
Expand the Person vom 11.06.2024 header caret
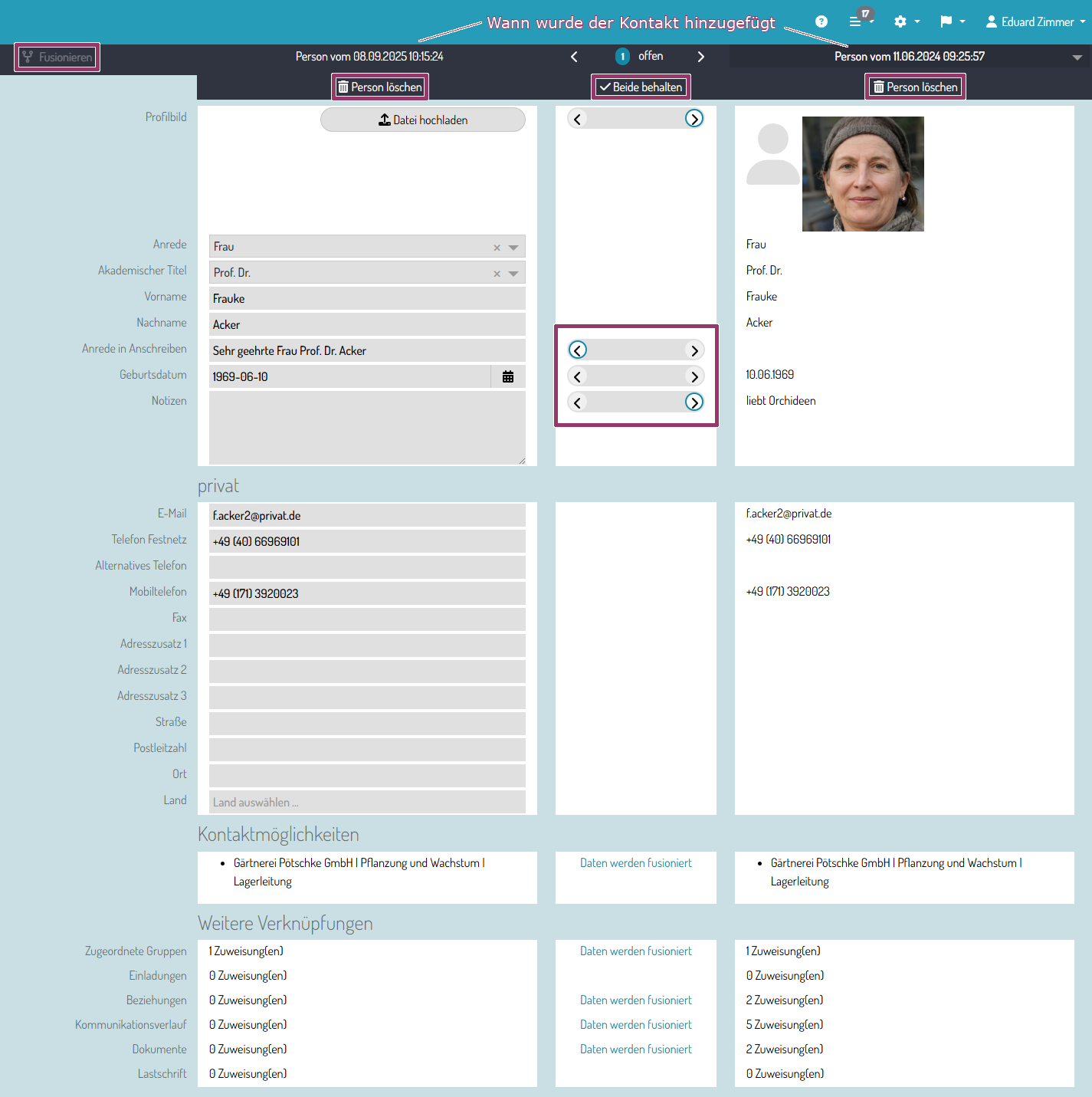(x=1077, y=57)
